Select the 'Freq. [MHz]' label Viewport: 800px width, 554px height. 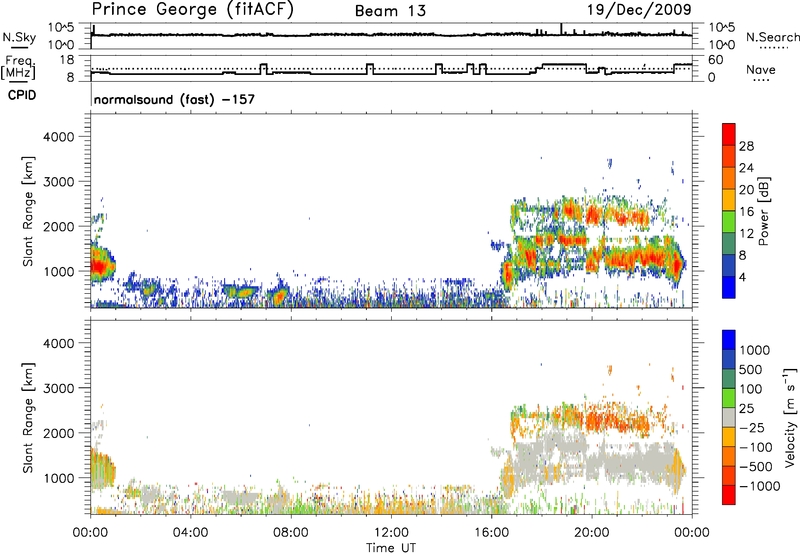click(19, 67)
